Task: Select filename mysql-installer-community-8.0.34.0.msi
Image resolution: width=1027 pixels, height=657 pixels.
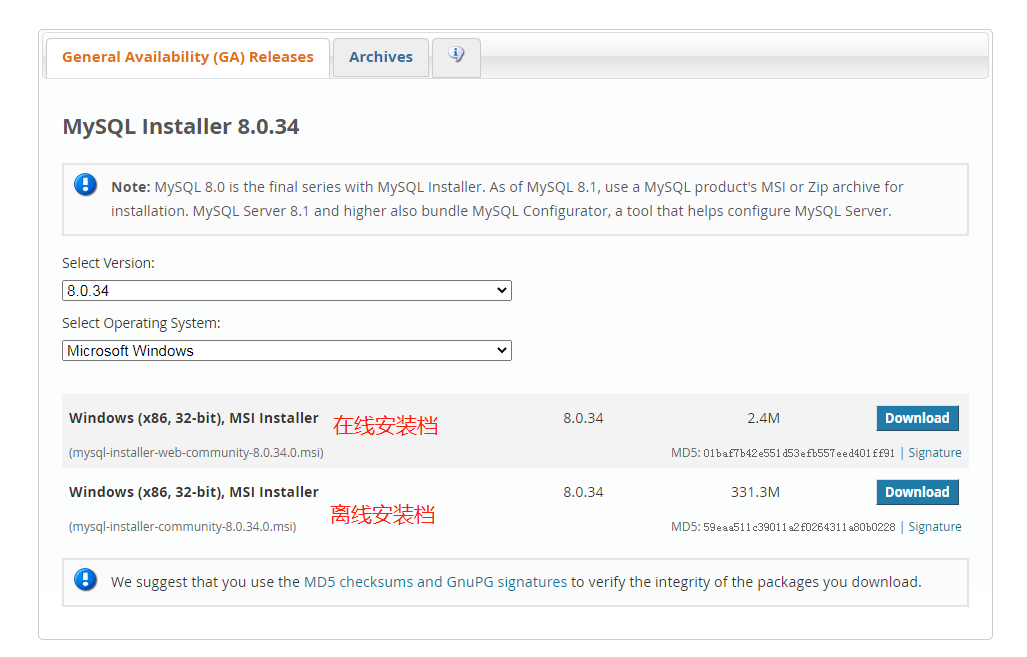Action: point(183,527)
